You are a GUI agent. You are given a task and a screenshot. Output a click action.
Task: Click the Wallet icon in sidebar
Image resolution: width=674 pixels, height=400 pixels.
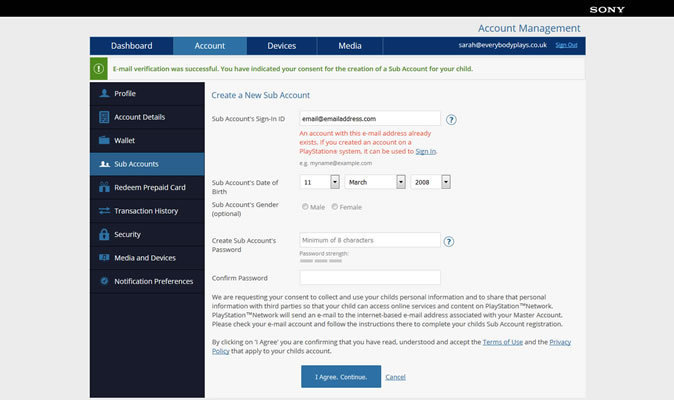[x=104, y=140]
